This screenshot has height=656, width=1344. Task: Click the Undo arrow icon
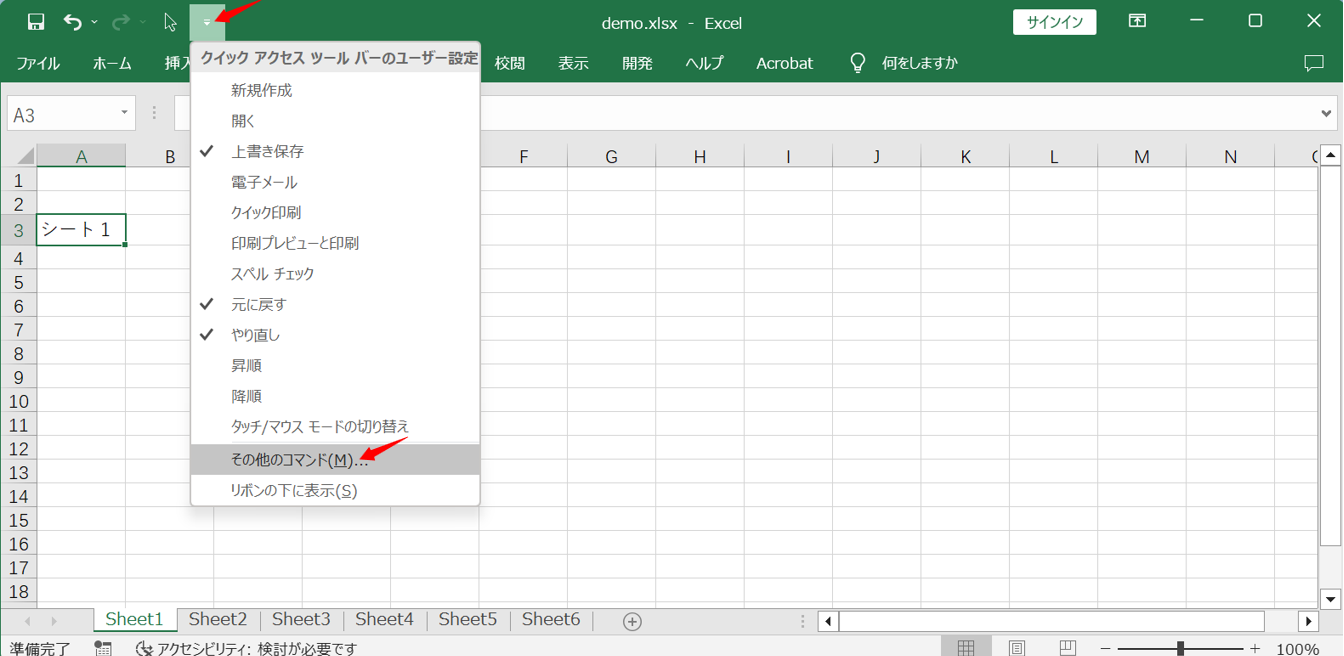pos(72,21)
